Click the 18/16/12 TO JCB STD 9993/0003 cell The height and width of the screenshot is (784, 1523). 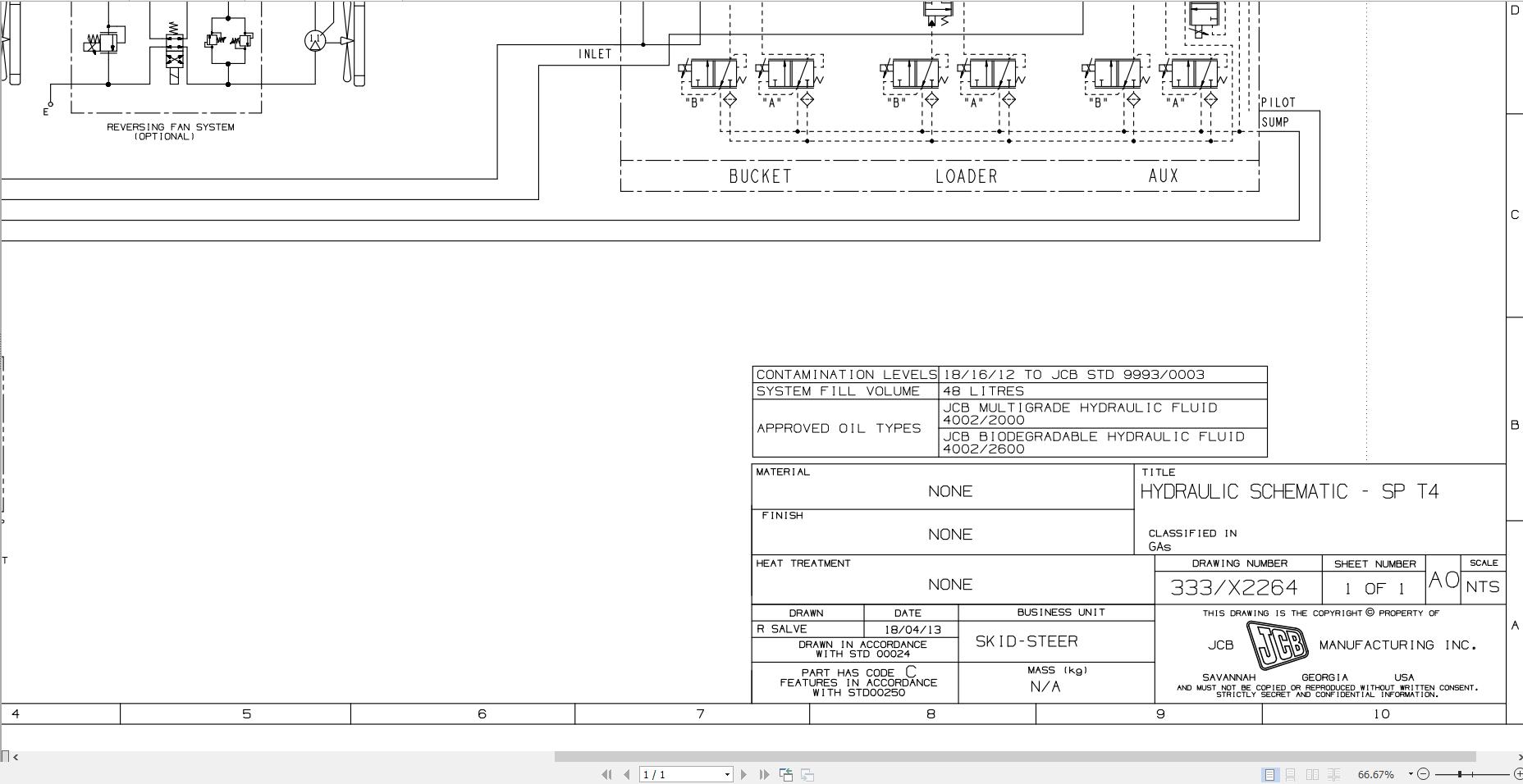pos(1103,375)
